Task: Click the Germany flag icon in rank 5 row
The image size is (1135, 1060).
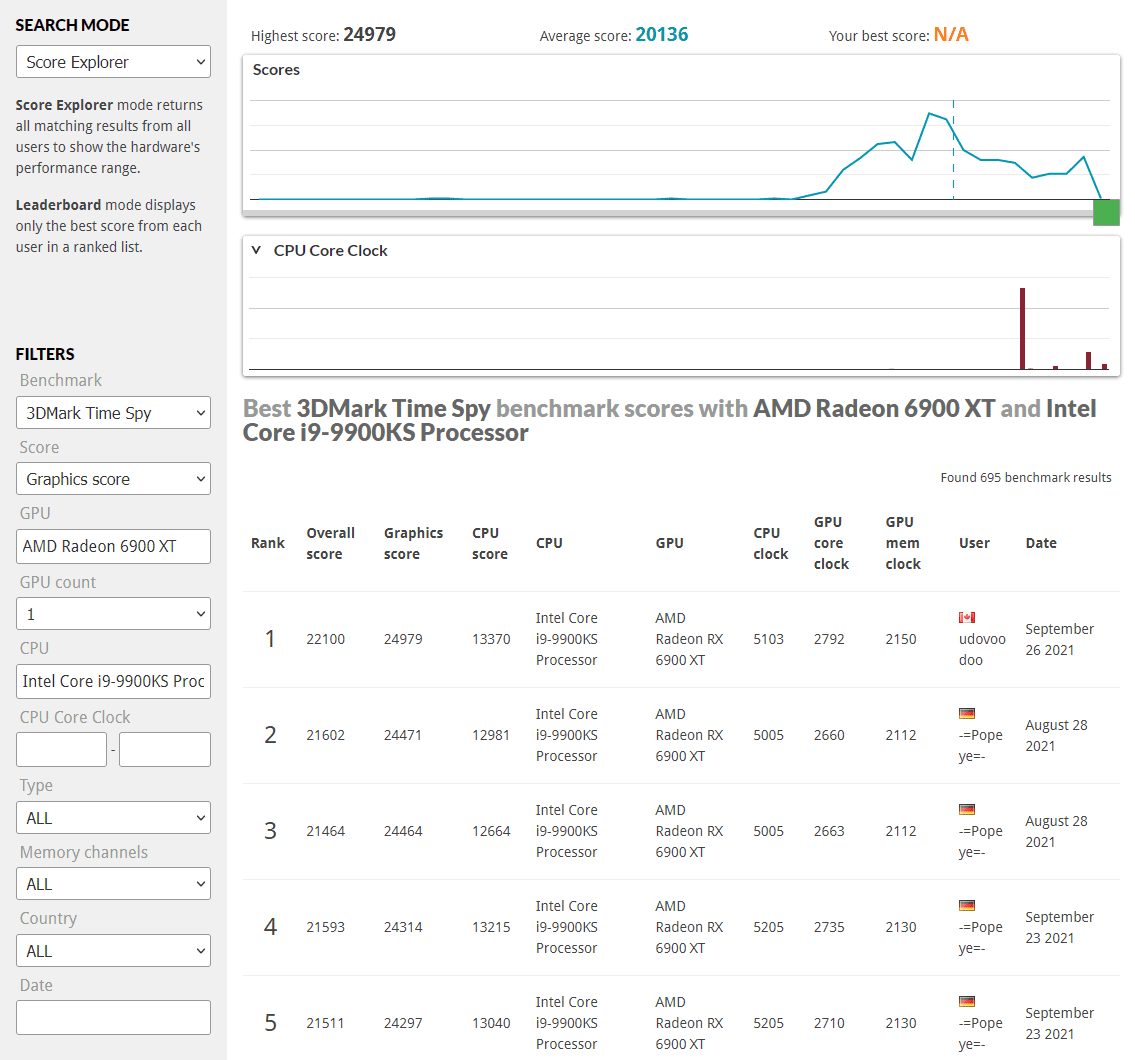Action: [x=967, y=1002]
